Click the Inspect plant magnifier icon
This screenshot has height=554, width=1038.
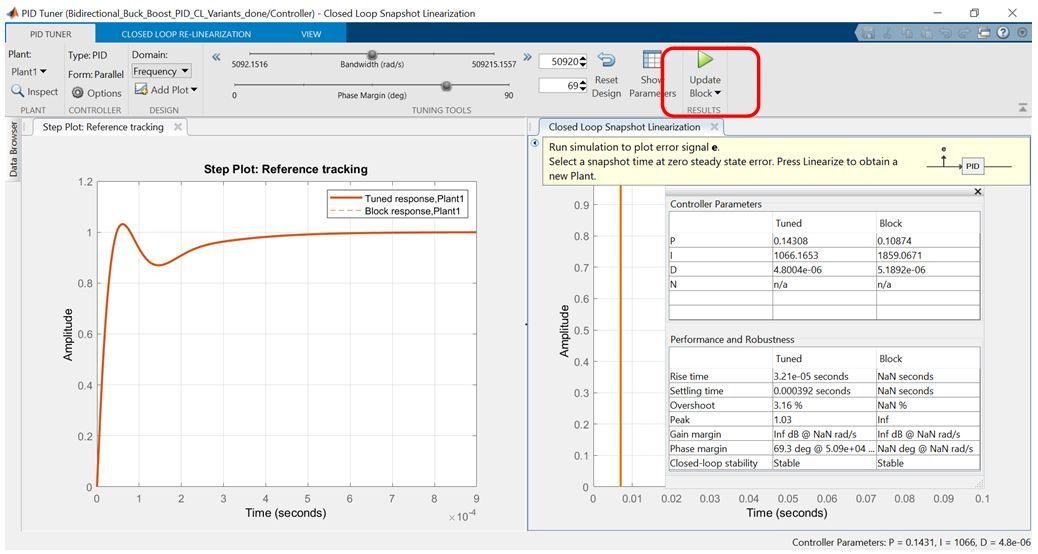pos(18,91)
